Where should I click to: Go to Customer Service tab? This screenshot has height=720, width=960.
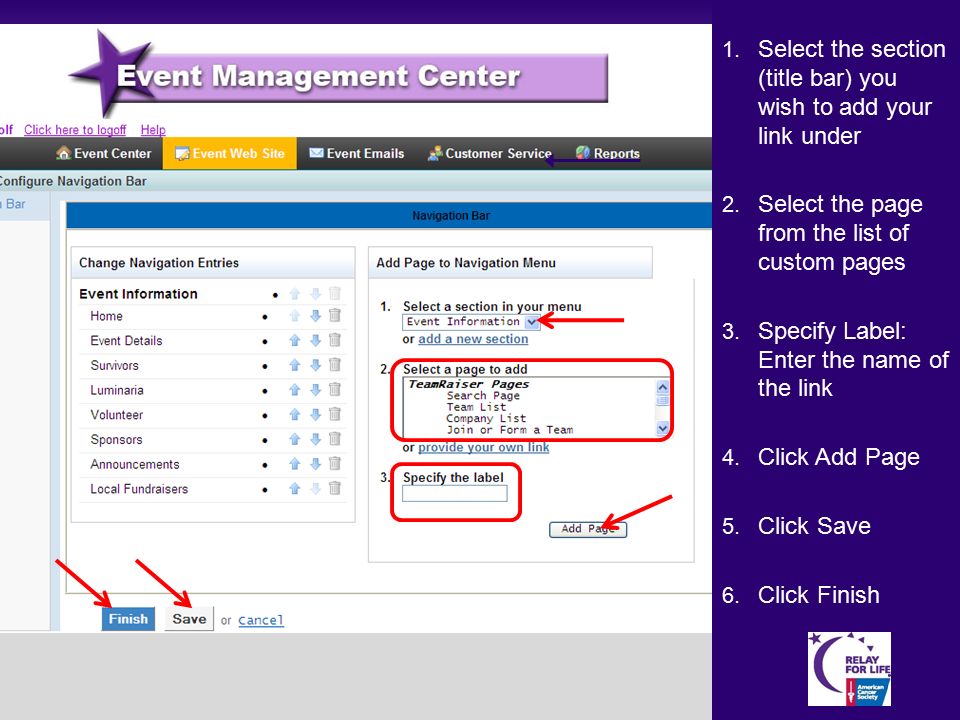click(x=489, y=154)
